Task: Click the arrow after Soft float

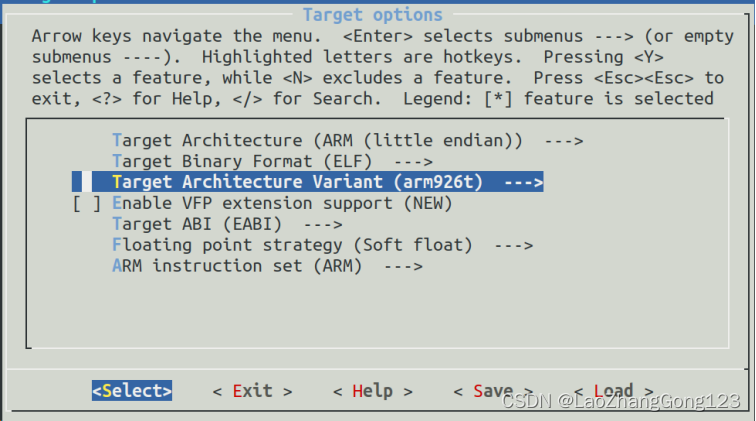Action: (x=513, y=245)
